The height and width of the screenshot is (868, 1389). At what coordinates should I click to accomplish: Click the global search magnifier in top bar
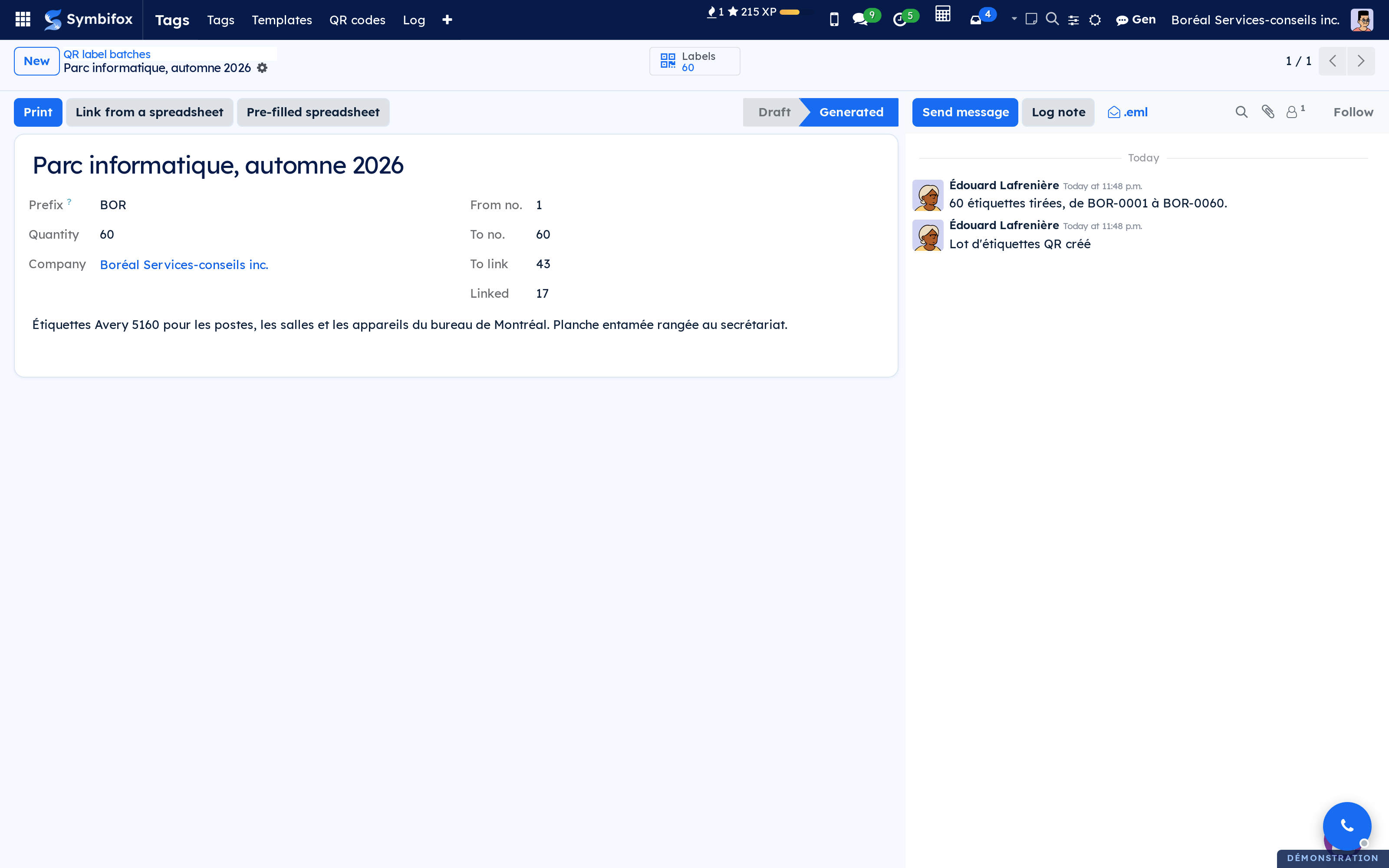[1052, 19]
